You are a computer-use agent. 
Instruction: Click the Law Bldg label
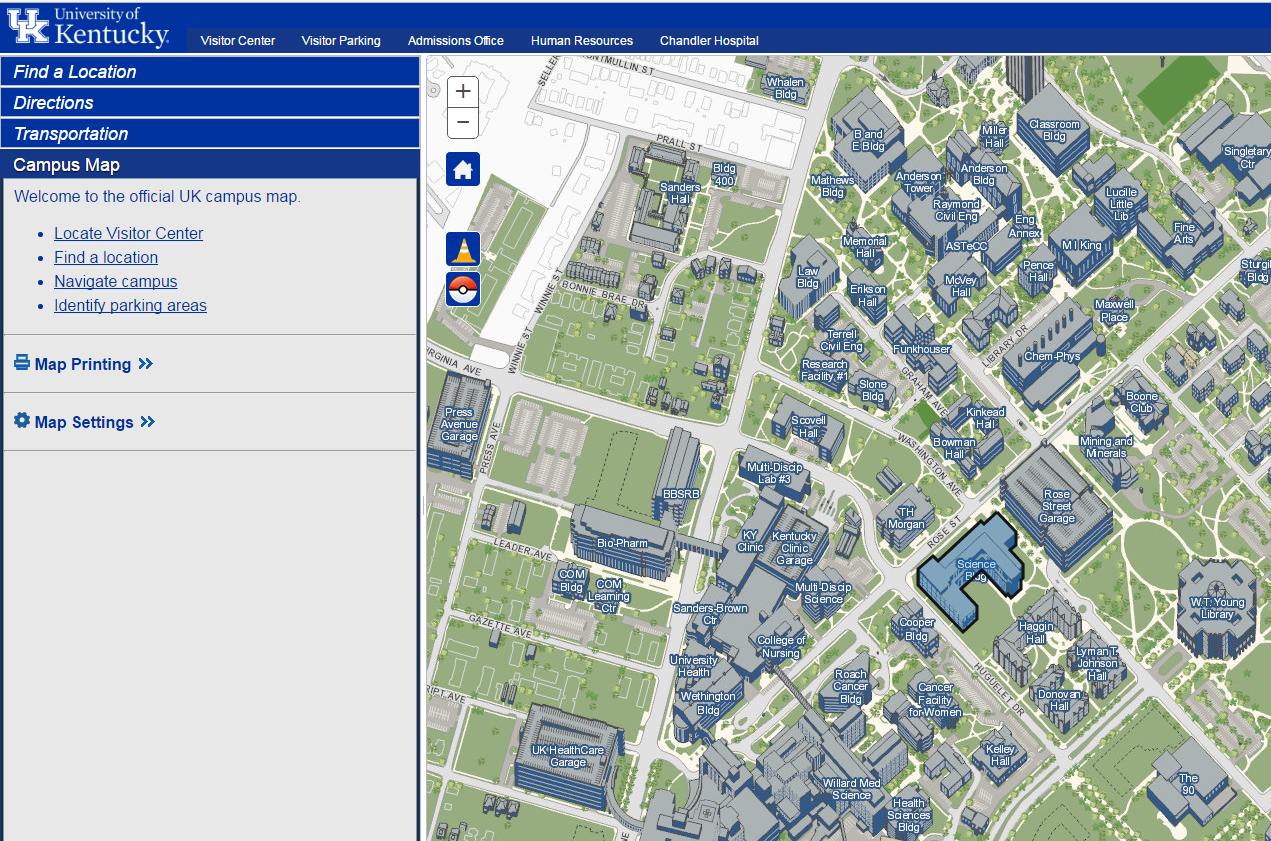[808, 277]
